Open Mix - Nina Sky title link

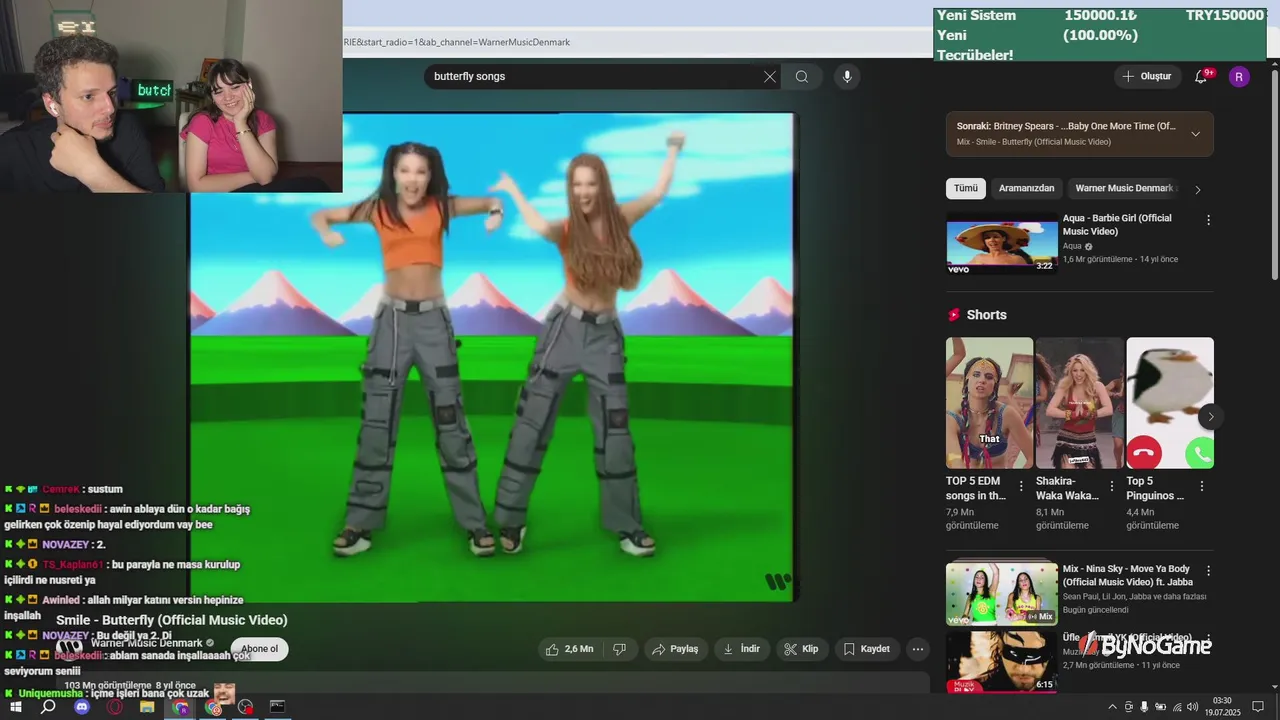tap(1126, 575)
